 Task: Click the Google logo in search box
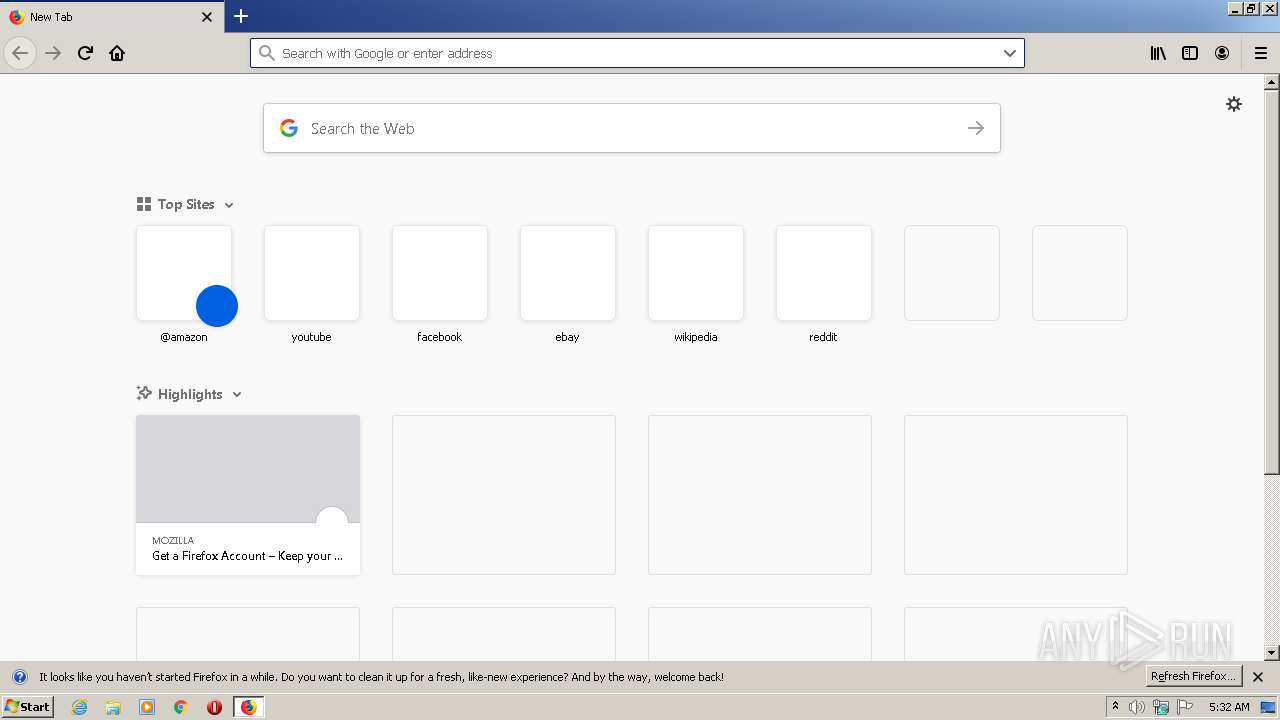(x=289, y=128)
